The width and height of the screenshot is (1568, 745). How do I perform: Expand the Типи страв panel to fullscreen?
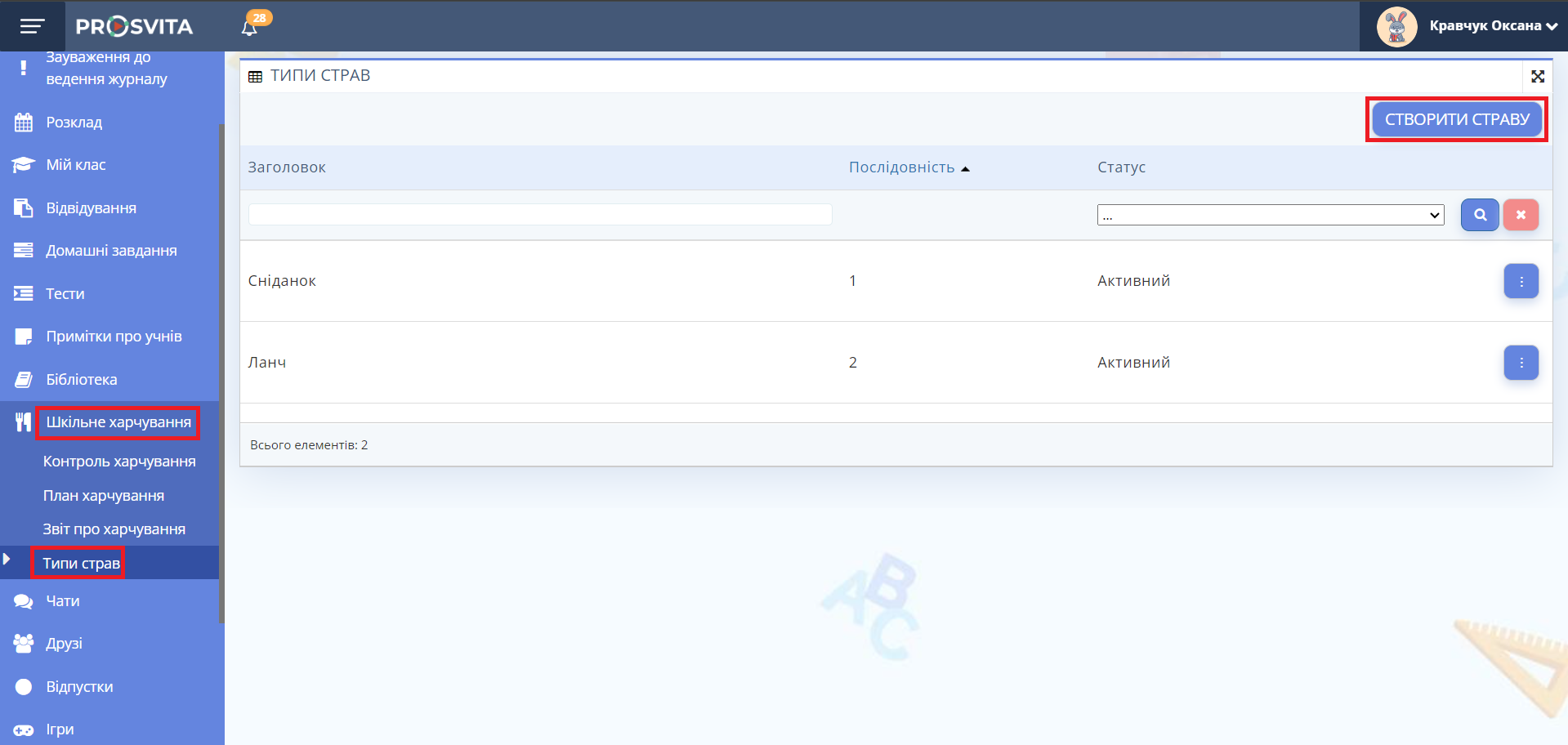coord(1537,76)
